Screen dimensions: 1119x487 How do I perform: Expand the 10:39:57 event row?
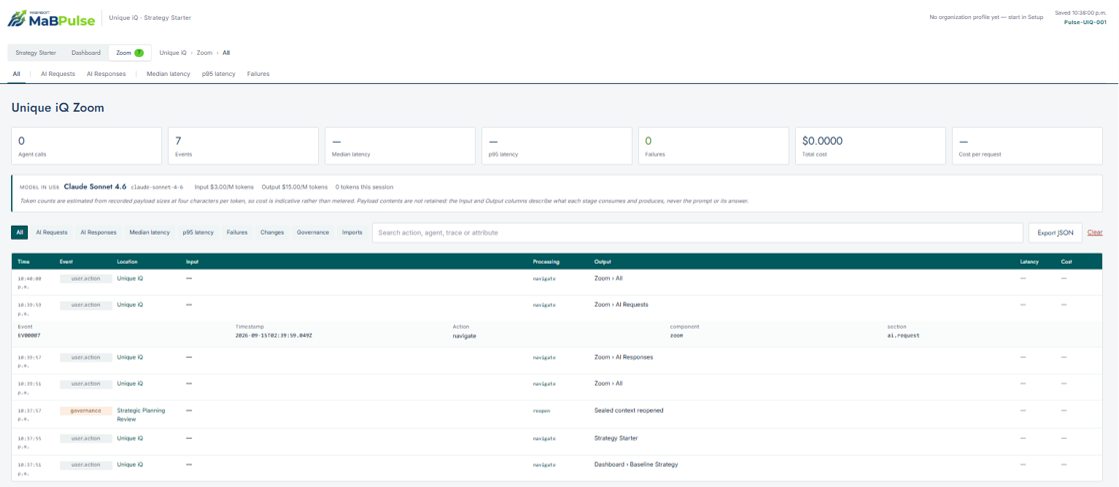click(x=557, y=361)
